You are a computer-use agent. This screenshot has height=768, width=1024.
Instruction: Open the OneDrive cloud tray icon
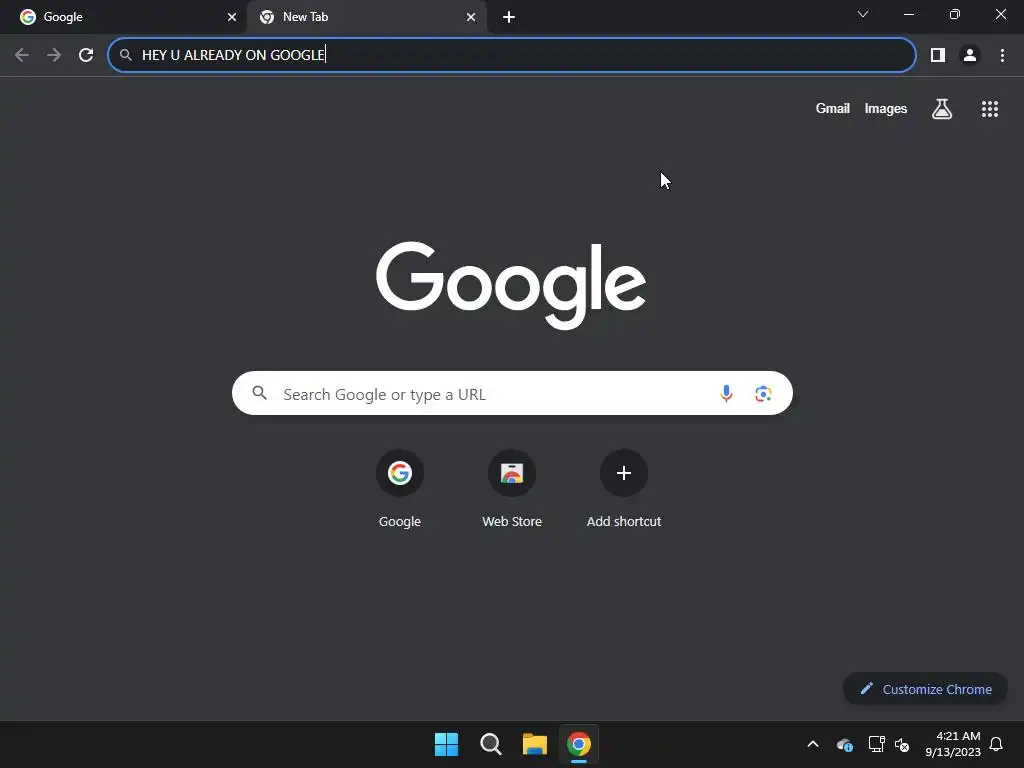845,744
